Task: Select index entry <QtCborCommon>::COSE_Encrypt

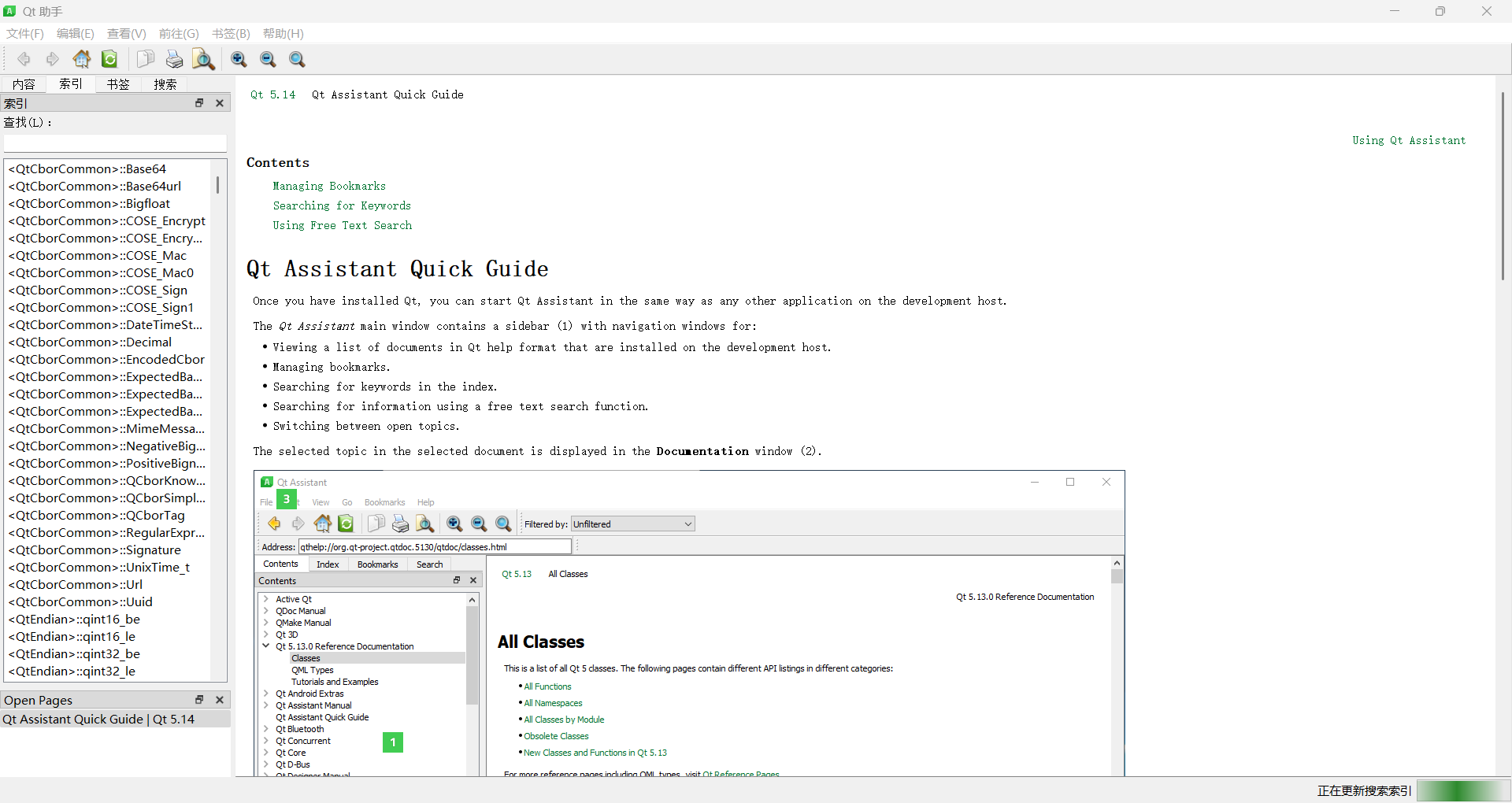Action: pyautogui.click(x=108, y=220)
